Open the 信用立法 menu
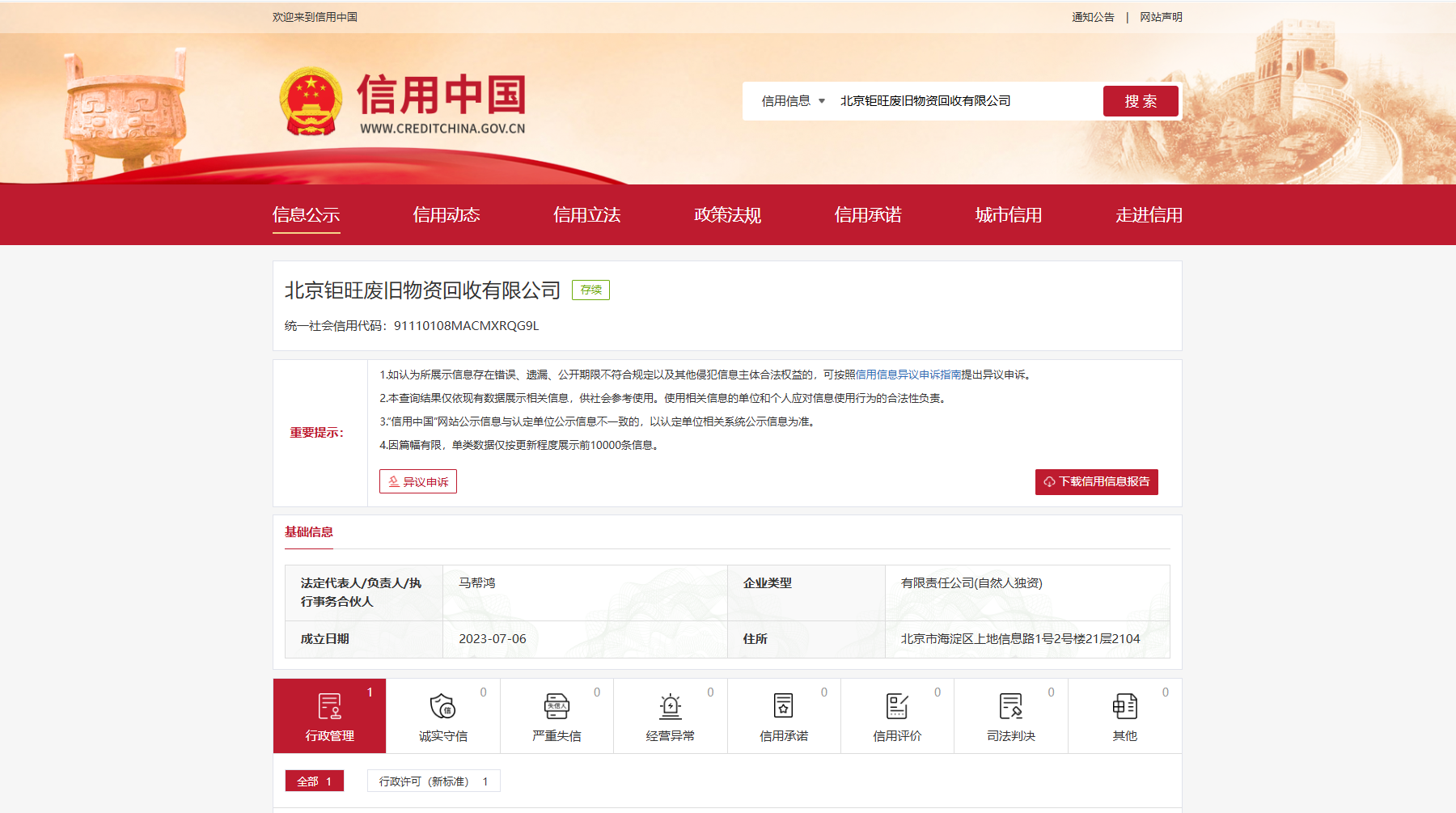The image size is (1456, 813). tap(587, 215)
